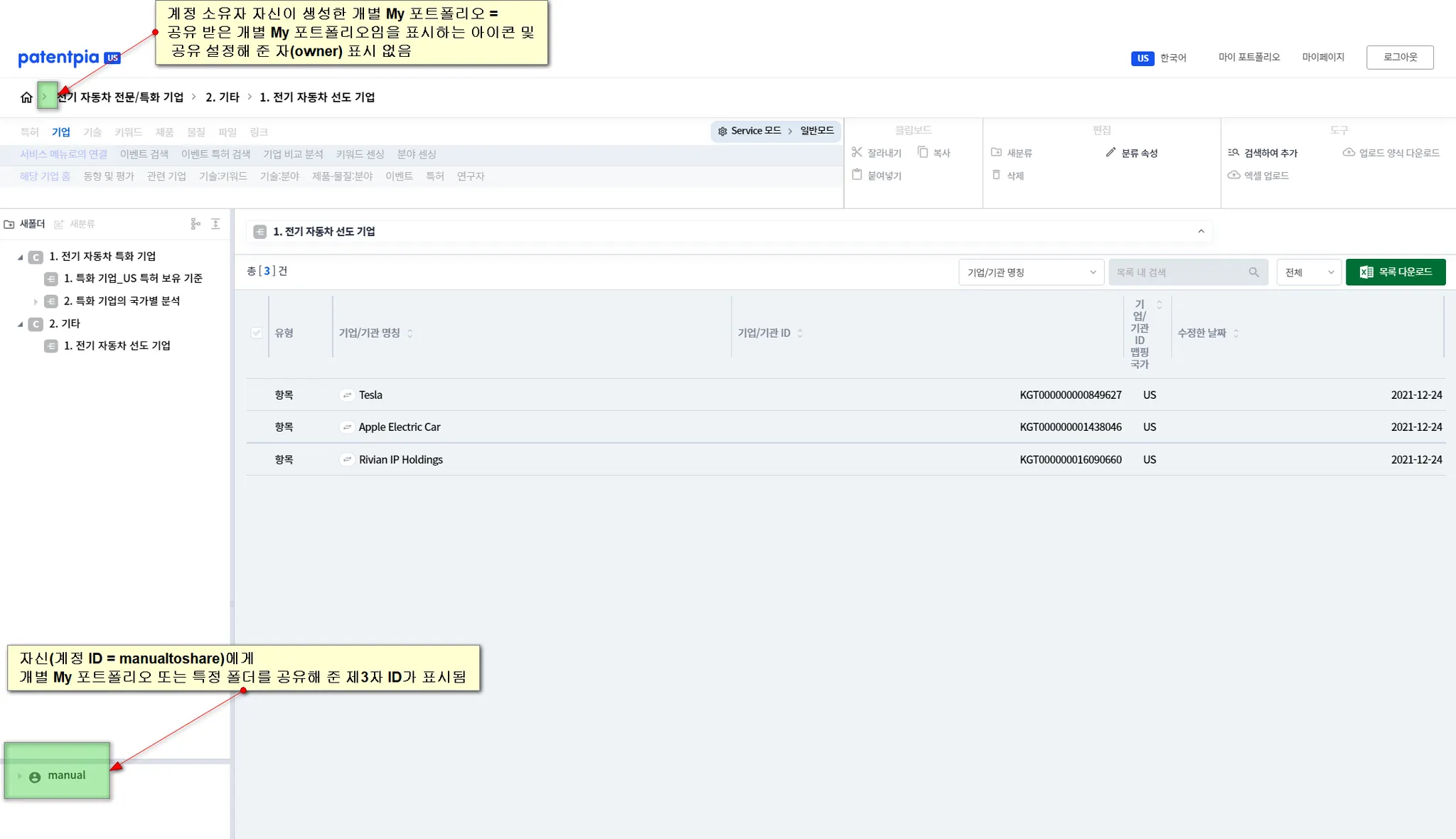Click the 잘라내기 scissors icon
This screenshot has width=1456, height=839.
pyautogui.click(x=857, y=152)
